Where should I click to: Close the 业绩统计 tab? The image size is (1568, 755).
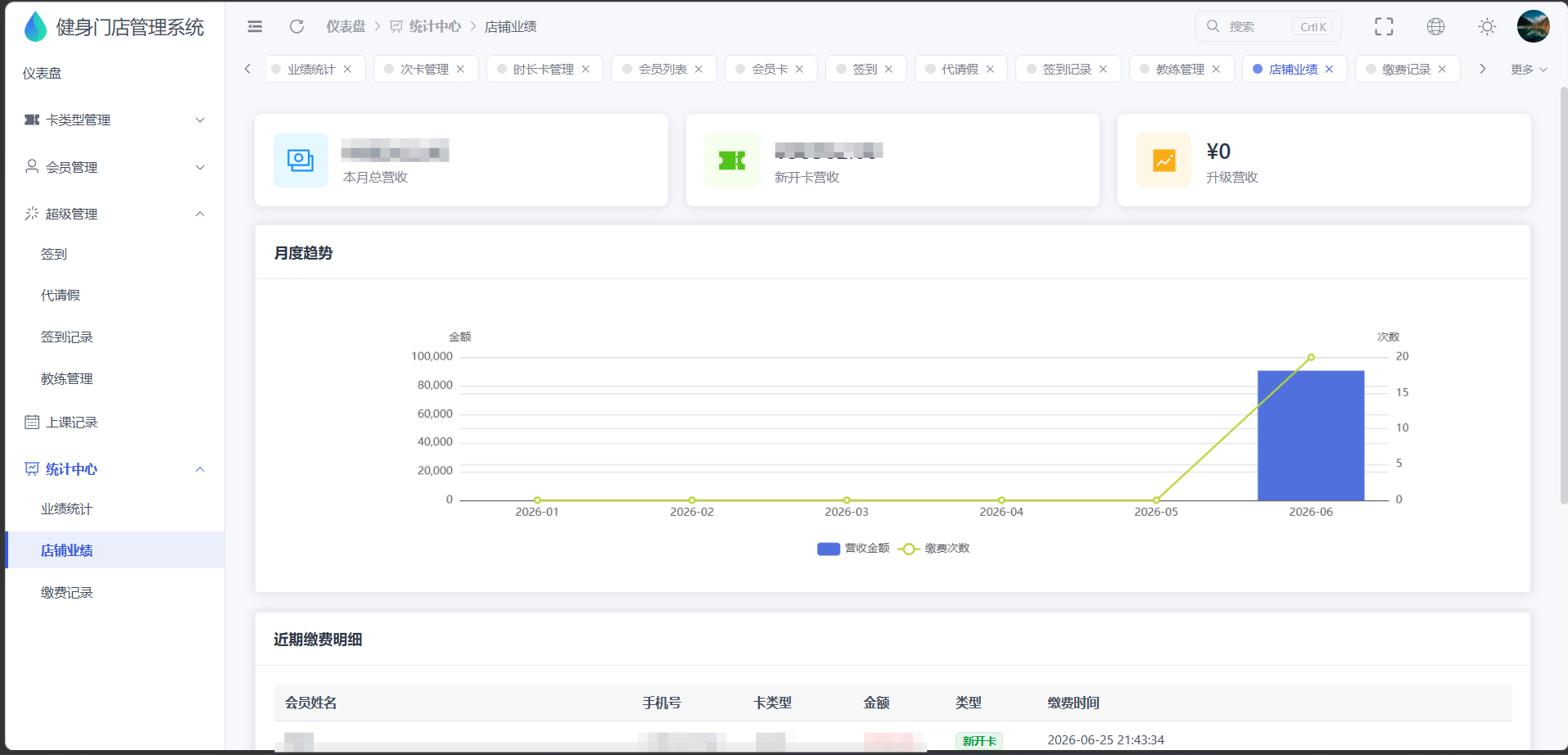pos(347,69)
